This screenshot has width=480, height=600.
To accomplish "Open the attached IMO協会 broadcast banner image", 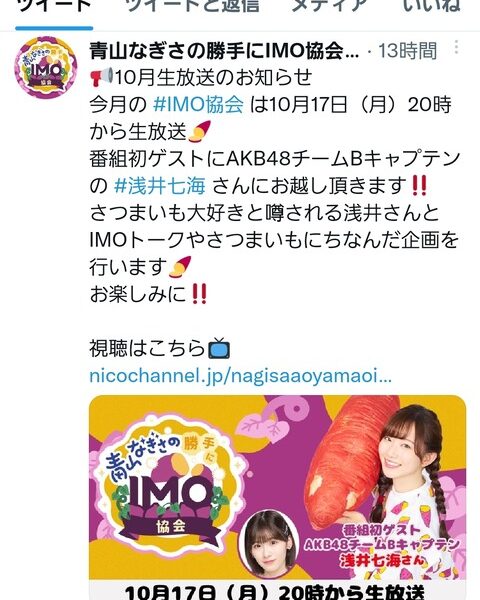I will coord(278,497).
